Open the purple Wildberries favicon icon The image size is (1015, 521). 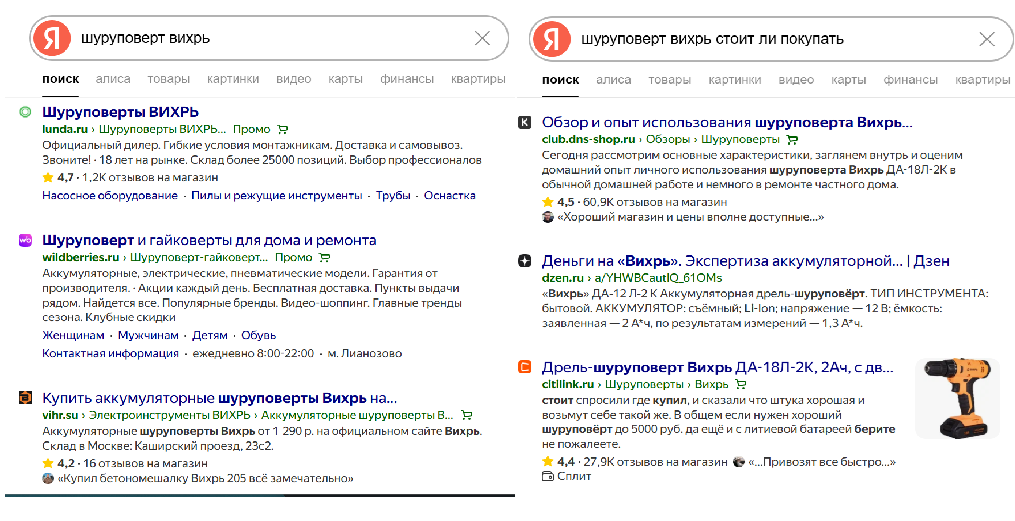pyautogui.click(x=25, y=240)
